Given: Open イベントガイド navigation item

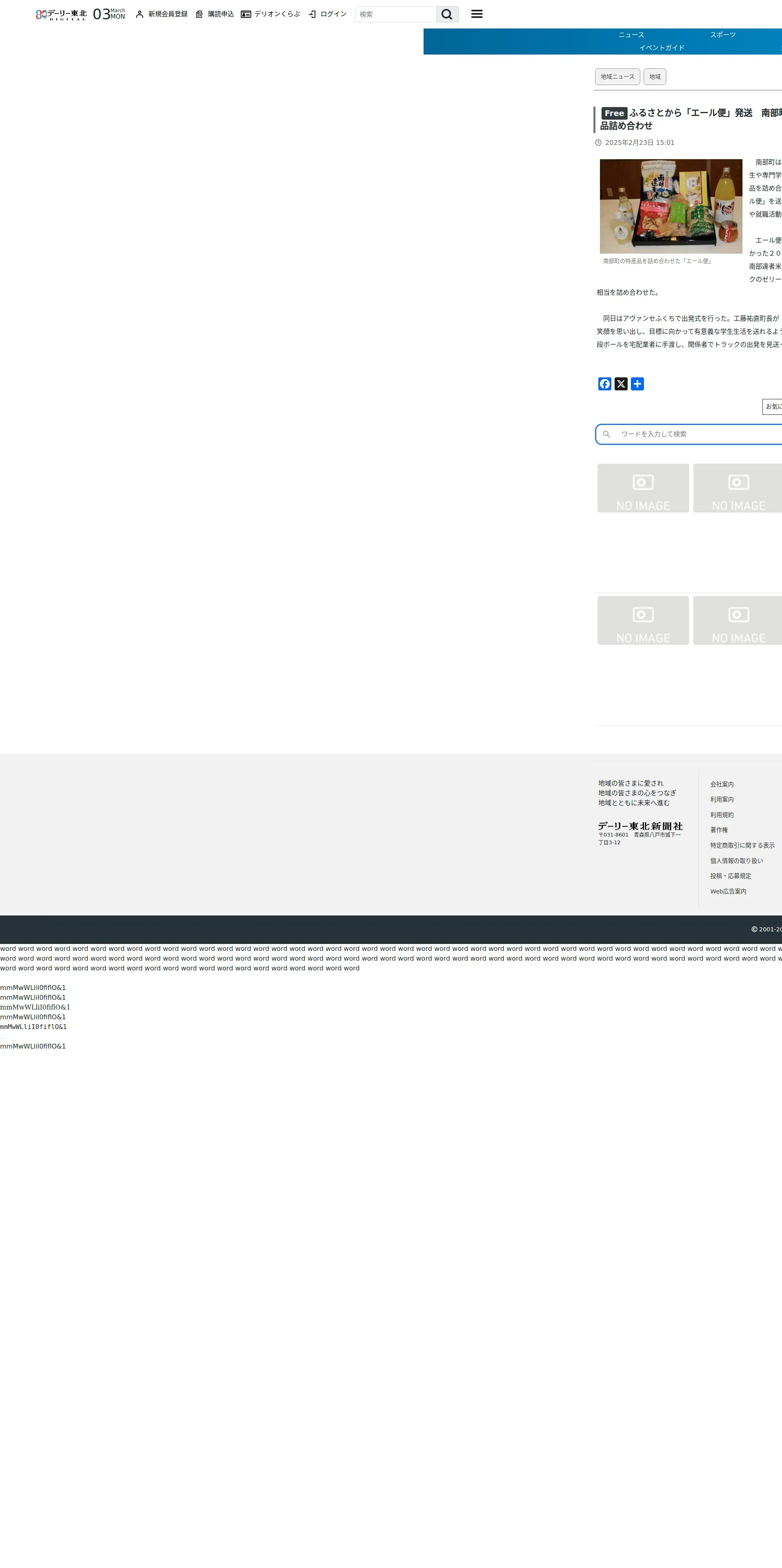Looking at the screenshot, I should [661, 48].
